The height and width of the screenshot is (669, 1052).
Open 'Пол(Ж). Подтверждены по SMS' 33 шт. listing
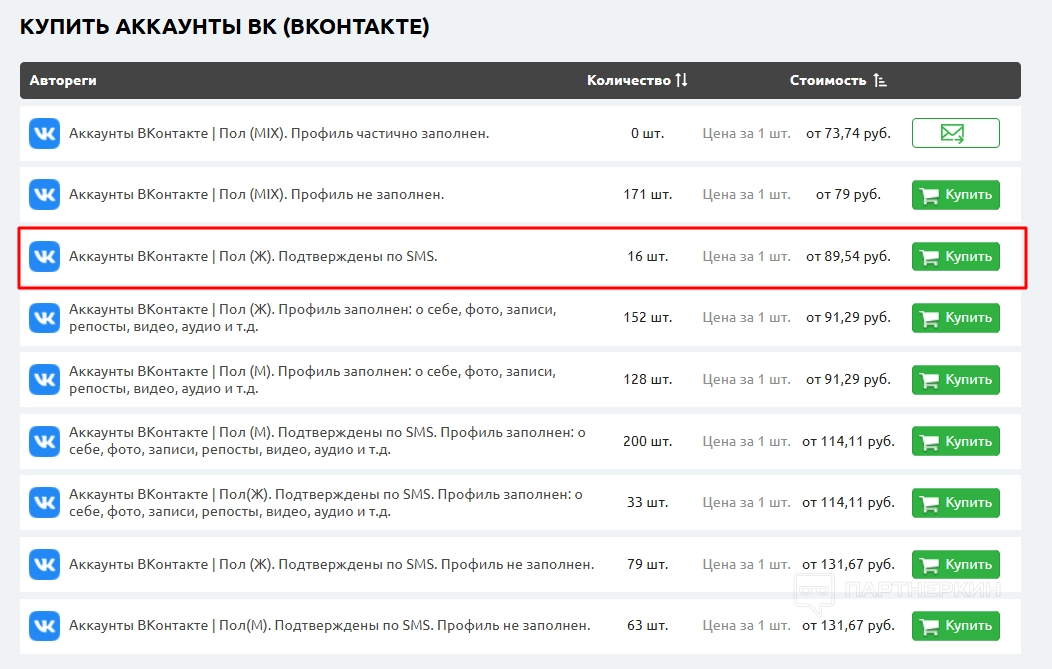[325, 503]
